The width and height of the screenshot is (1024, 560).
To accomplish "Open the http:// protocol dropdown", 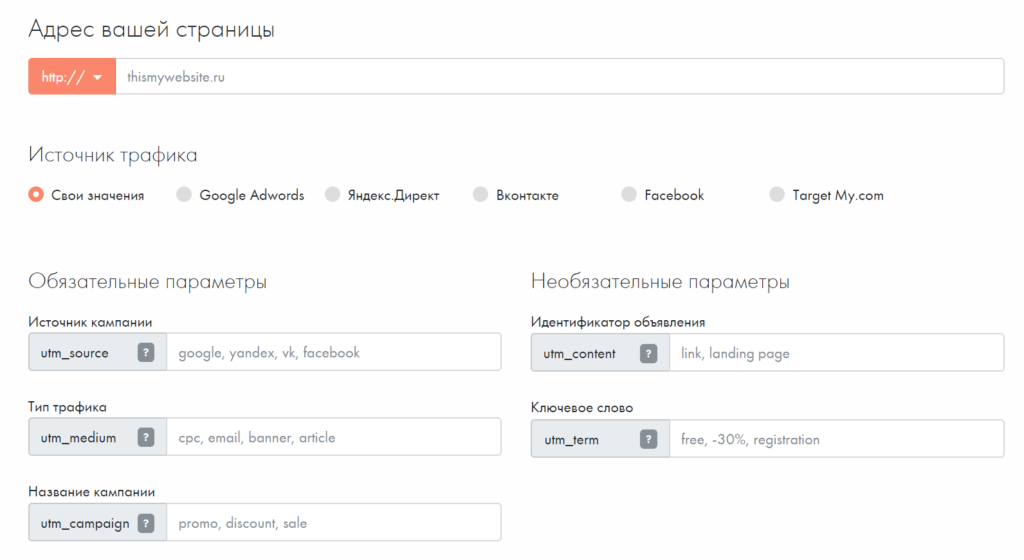I will click(72, 76).
